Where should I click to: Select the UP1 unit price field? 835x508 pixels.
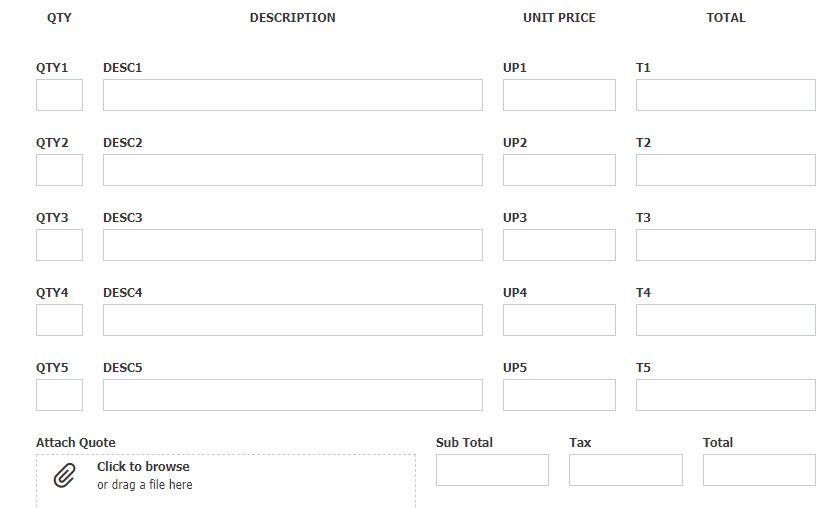(559, 95)
